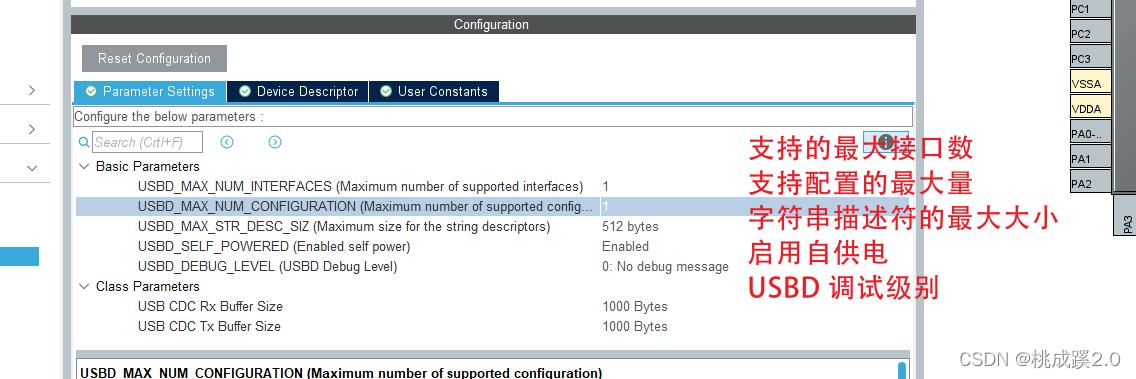Edit the max configuration value 1
Screen dimensions: 1136x379
point(606,207)
